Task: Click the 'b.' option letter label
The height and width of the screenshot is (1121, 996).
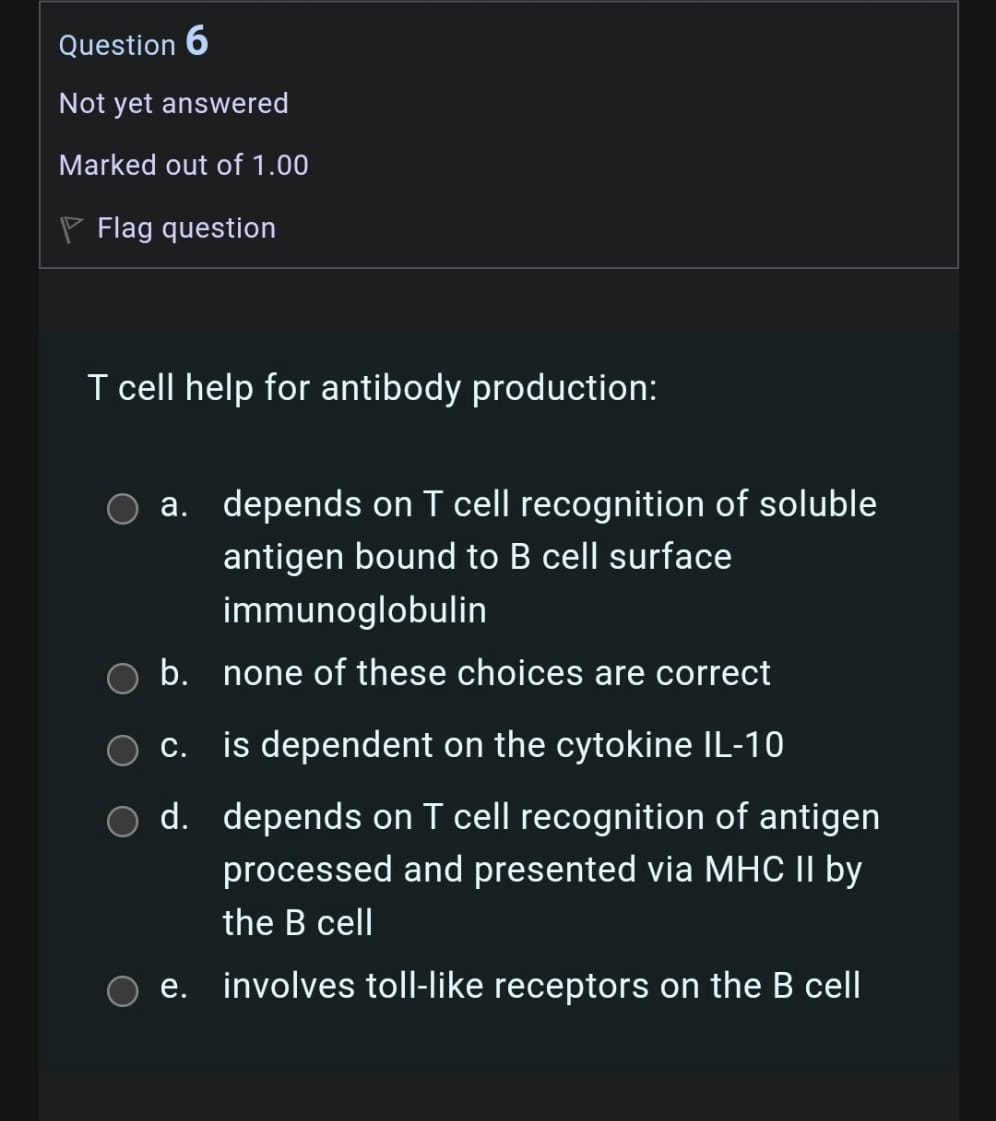Action: click(174, 673)
